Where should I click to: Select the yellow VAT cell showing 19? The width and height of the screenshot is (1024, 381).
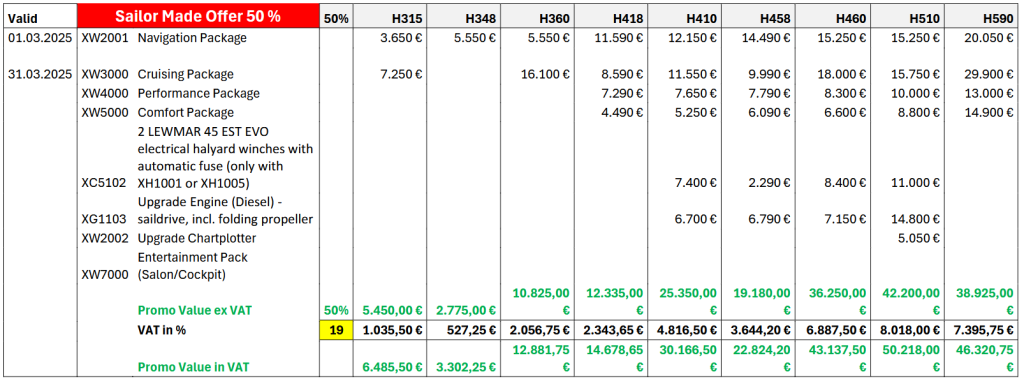(x=336, y=330)
